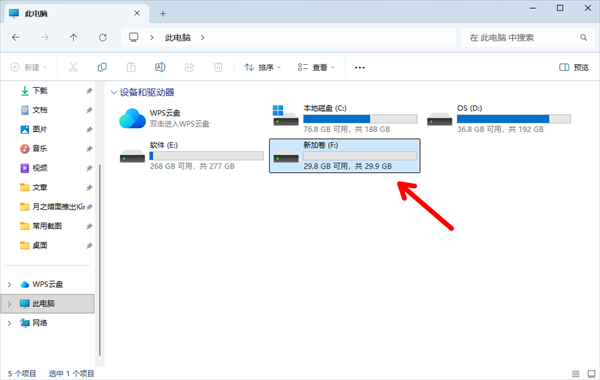Image resolution: width=600 pixels, height=380 pixels.
Task: Click the search magnifier icon
Action: [x=583, y=38]
